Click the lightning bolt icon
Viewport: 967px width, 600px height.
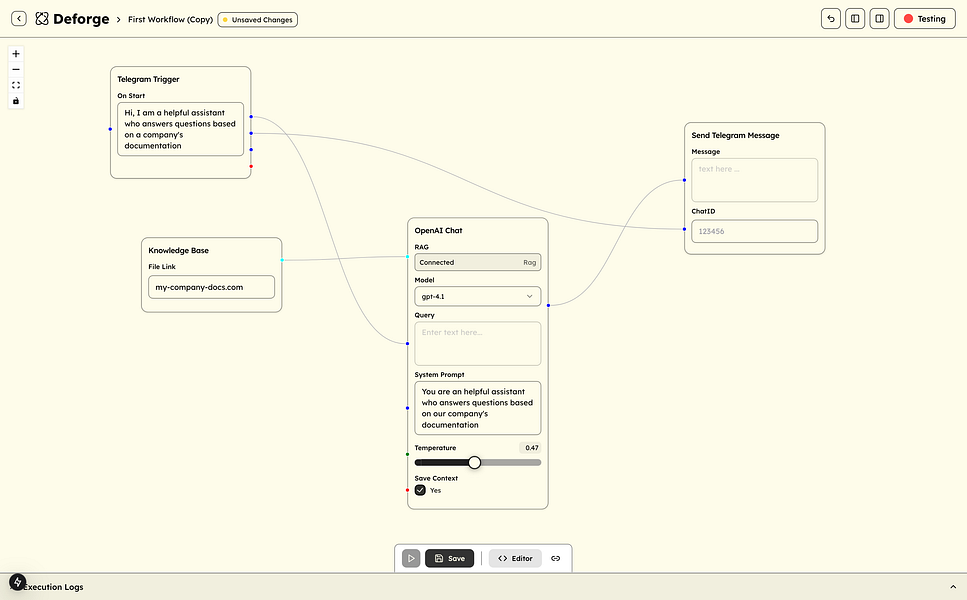[x=17, y=582]
